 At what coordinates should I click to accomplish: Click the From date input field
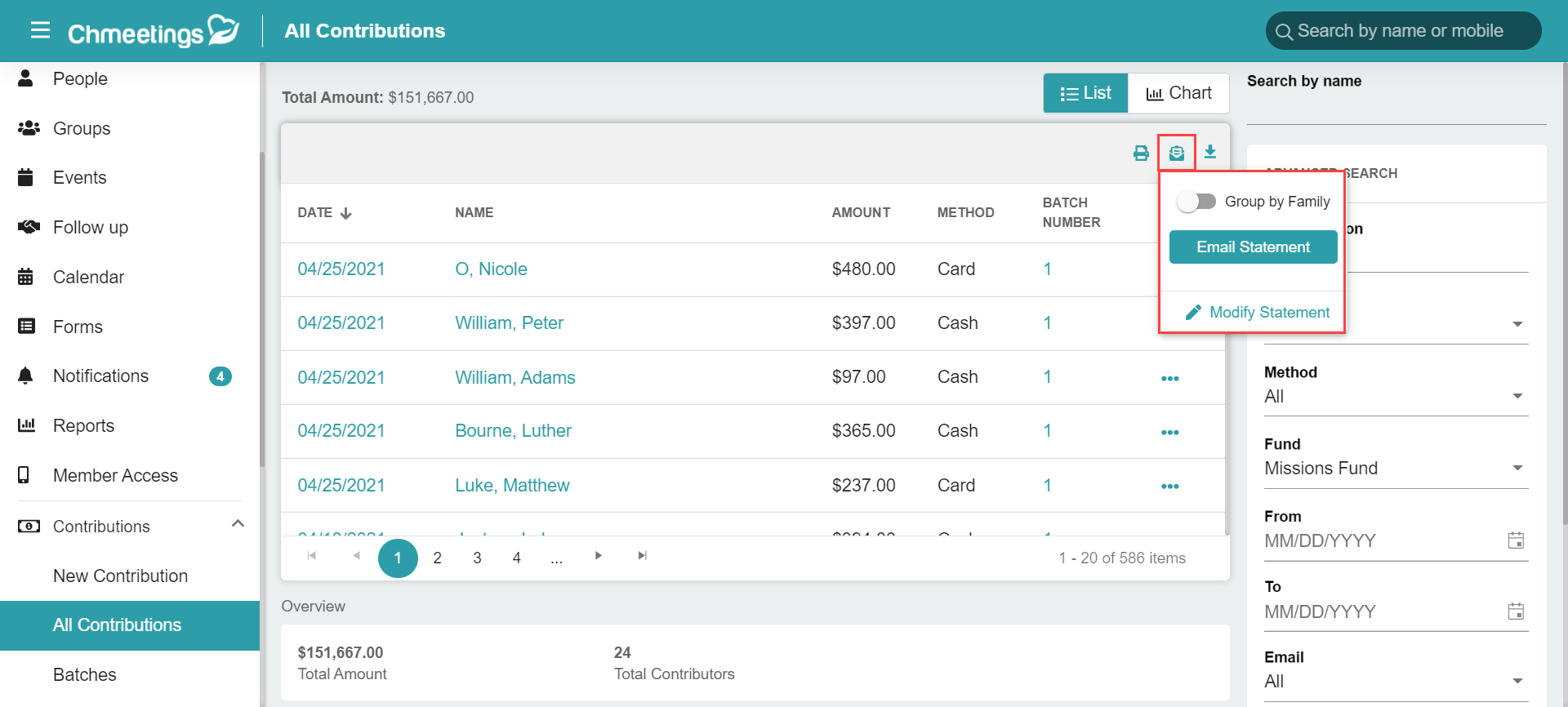pos(1383,540)
